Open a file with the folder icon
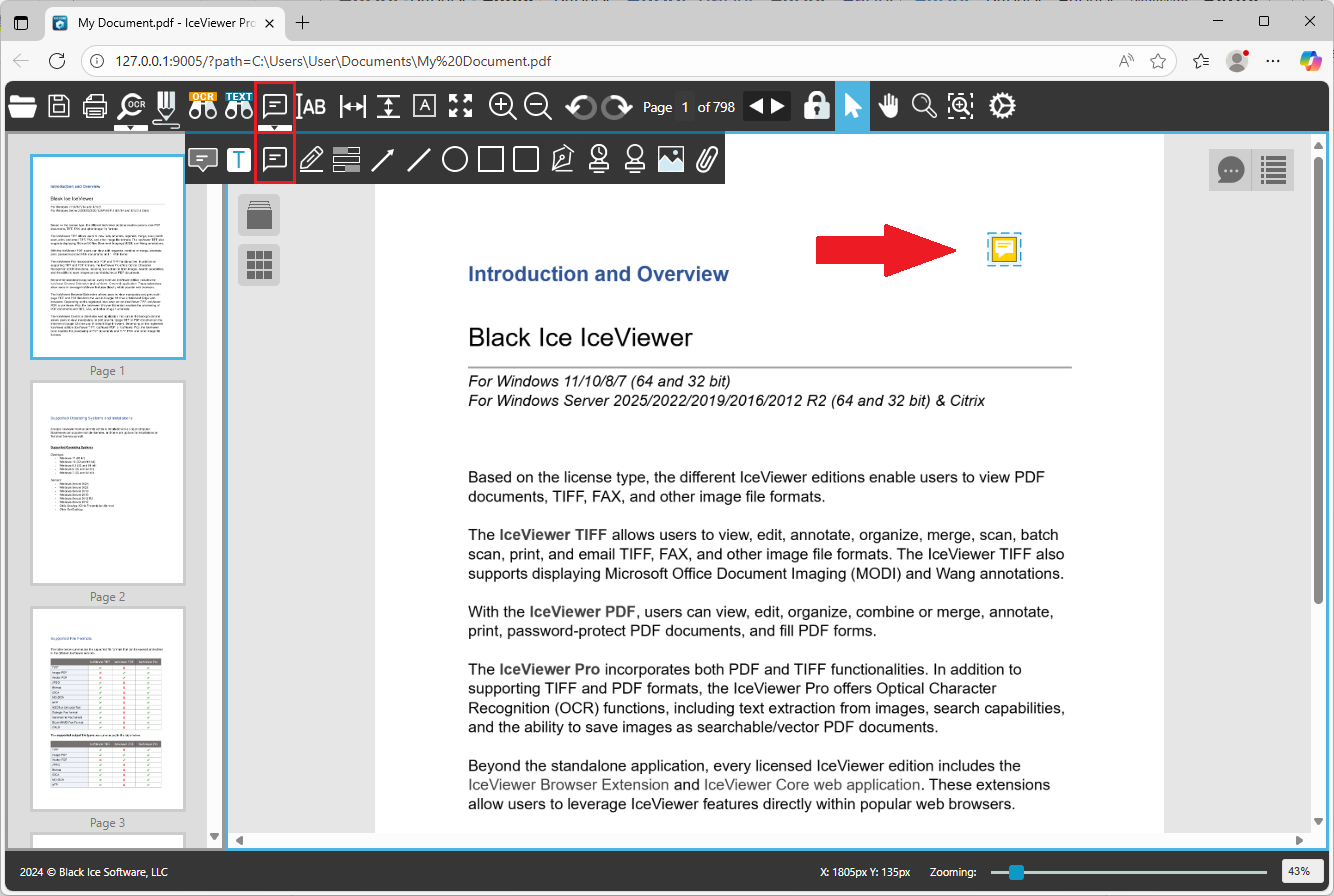Viewport: 1334px width, 896px height. [22, 106]
